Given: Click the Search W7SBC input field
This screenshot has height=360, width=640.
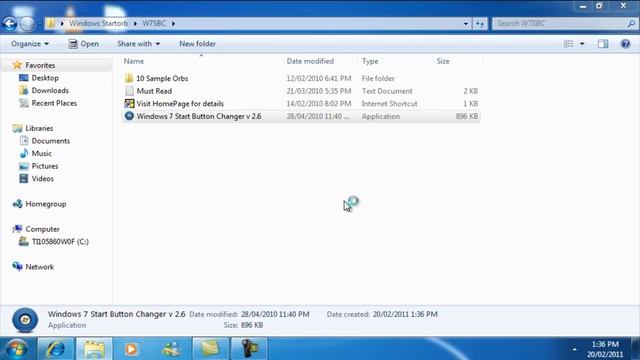Looking at the screenshot, I should coord(559,24).
